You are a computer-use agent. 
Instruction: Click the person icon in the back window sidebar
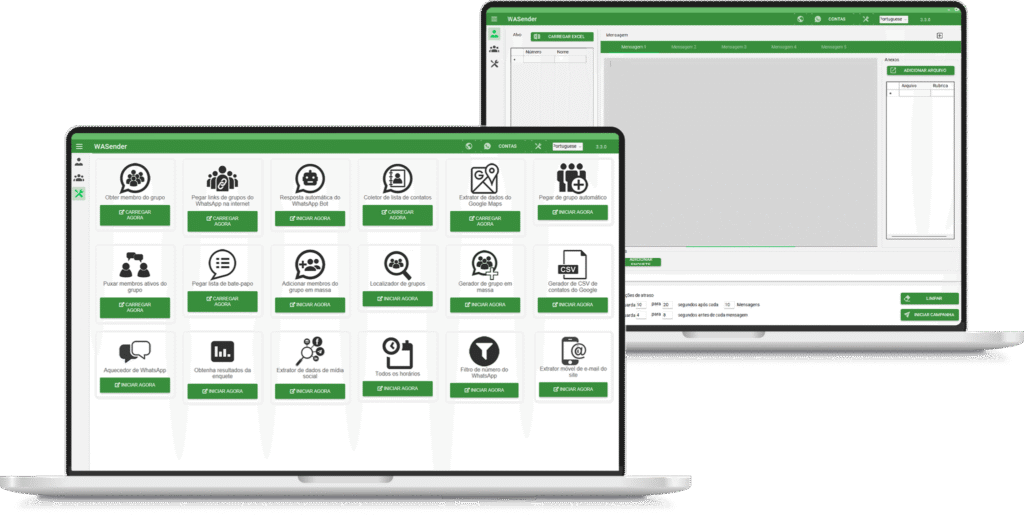(494, 33)
